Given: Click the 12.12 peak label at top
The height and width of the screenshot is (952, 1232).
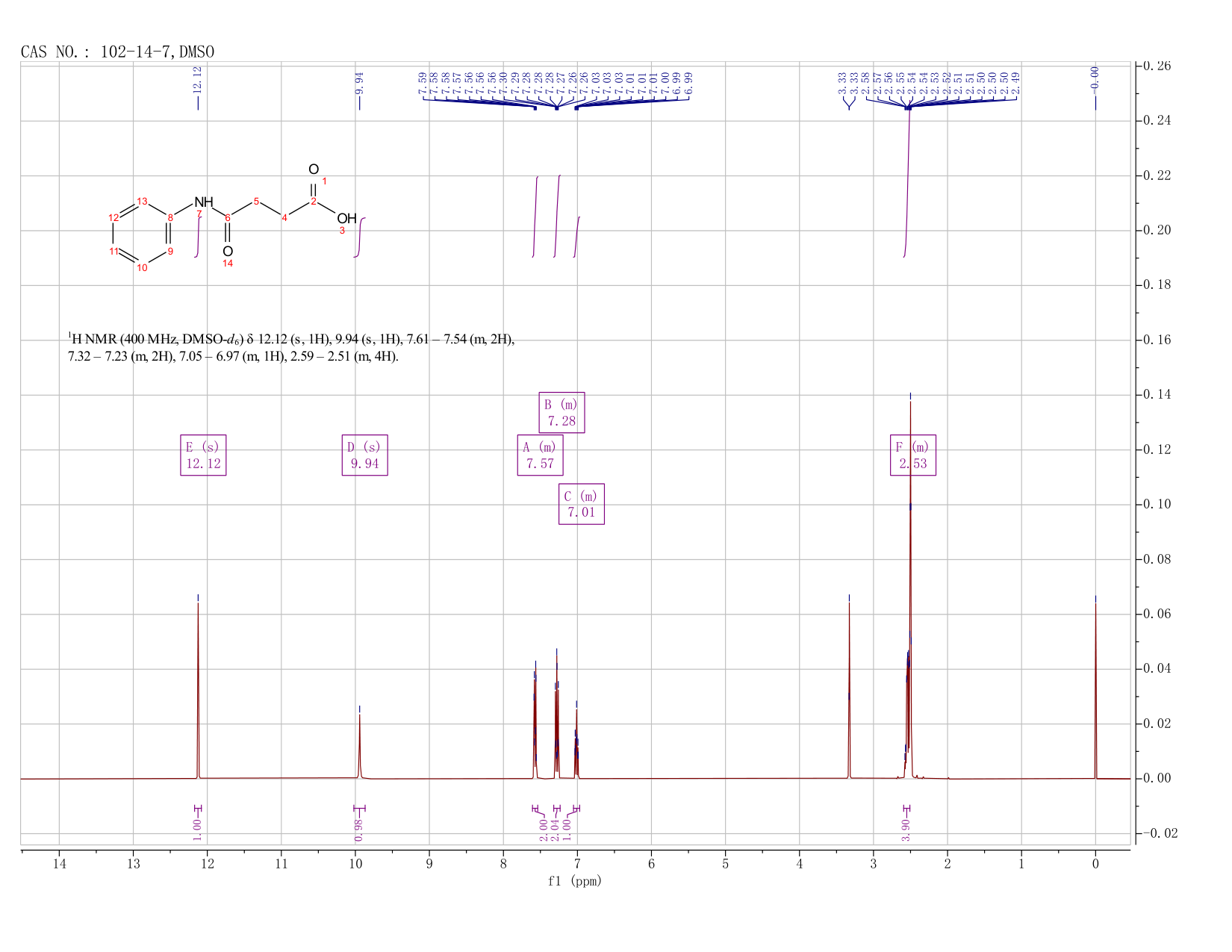Looking at the screenshot, I should [x=198, y=79].
